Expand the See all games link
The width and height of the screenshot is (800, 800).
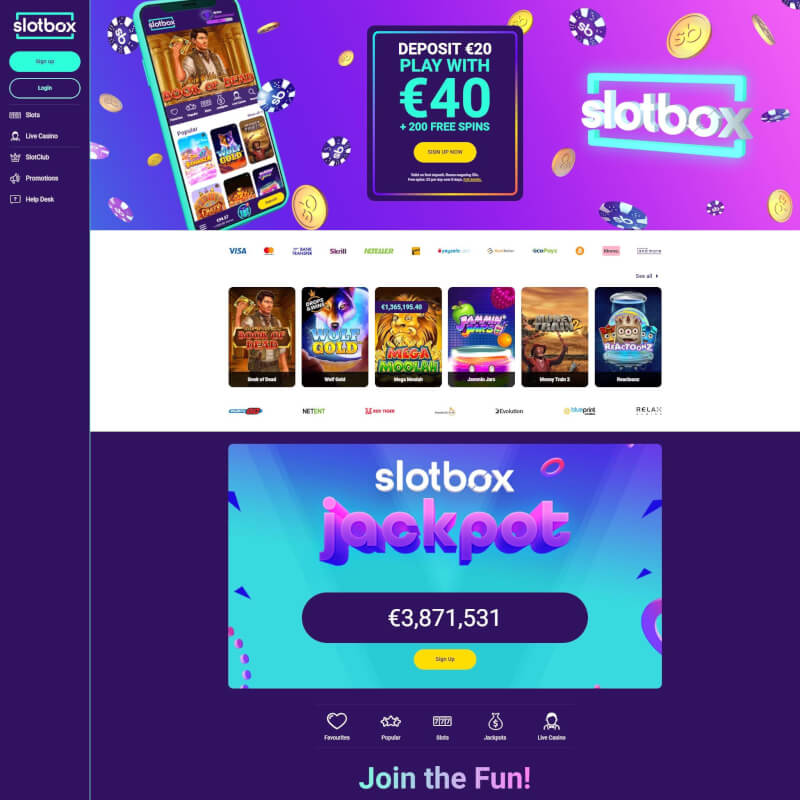click(x=646, y=276)
